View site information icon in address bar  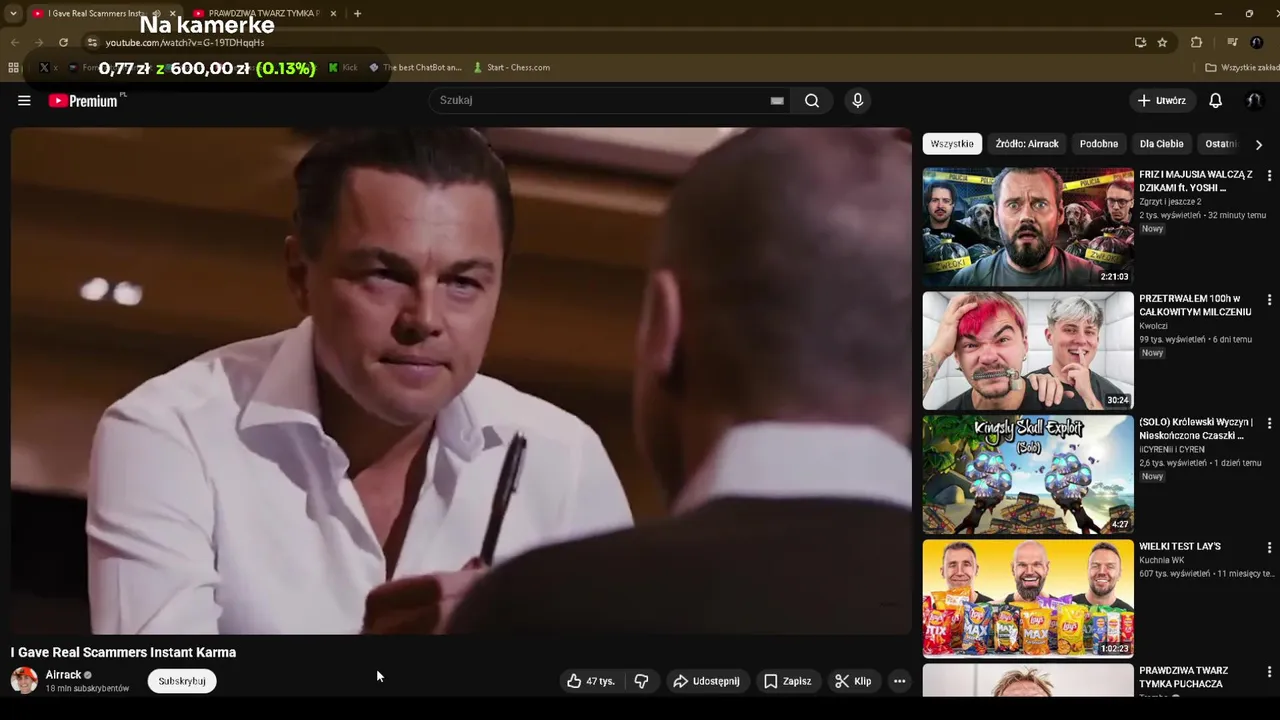tap(92, 42)
